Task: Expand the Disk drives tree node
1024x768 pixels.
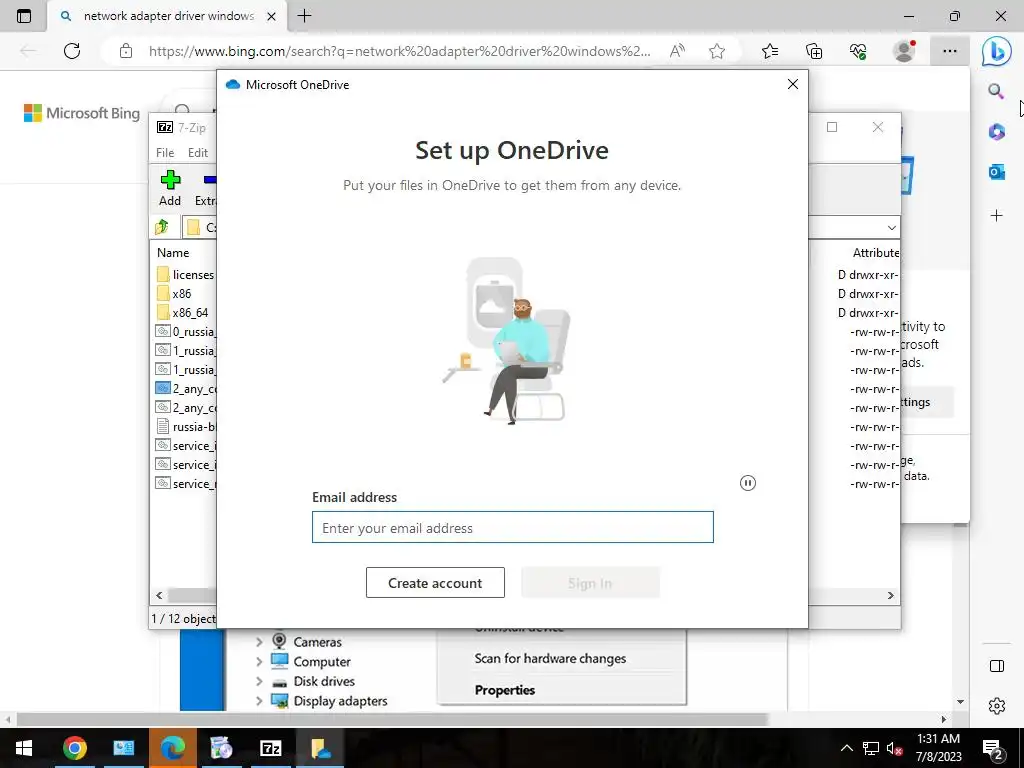Action: pos(259,681)
